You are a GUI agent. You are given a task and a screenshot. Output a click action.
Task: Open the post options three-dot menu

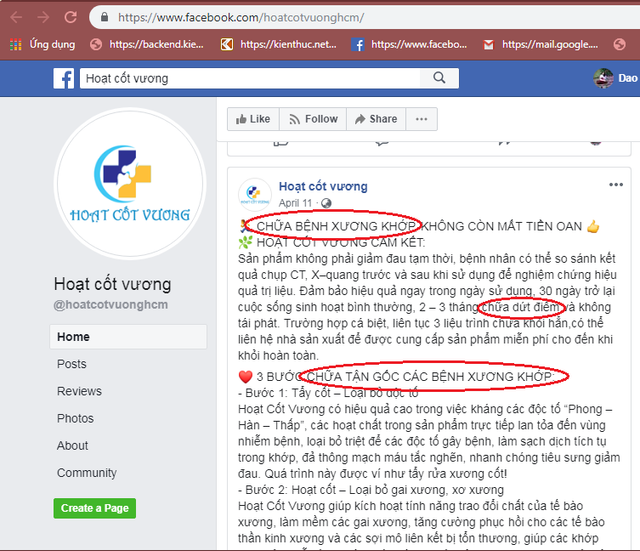point(616,184)
